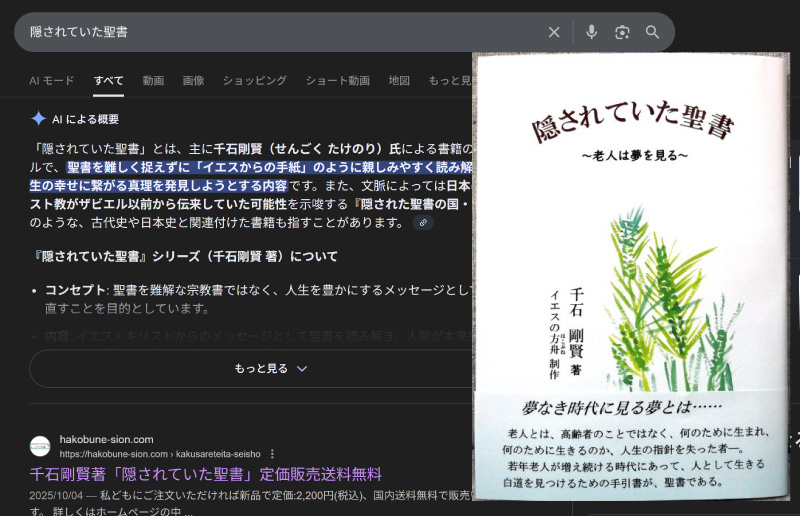800x516 pixels.
Task: Select the すべて tab
Action: coord(108,81)
